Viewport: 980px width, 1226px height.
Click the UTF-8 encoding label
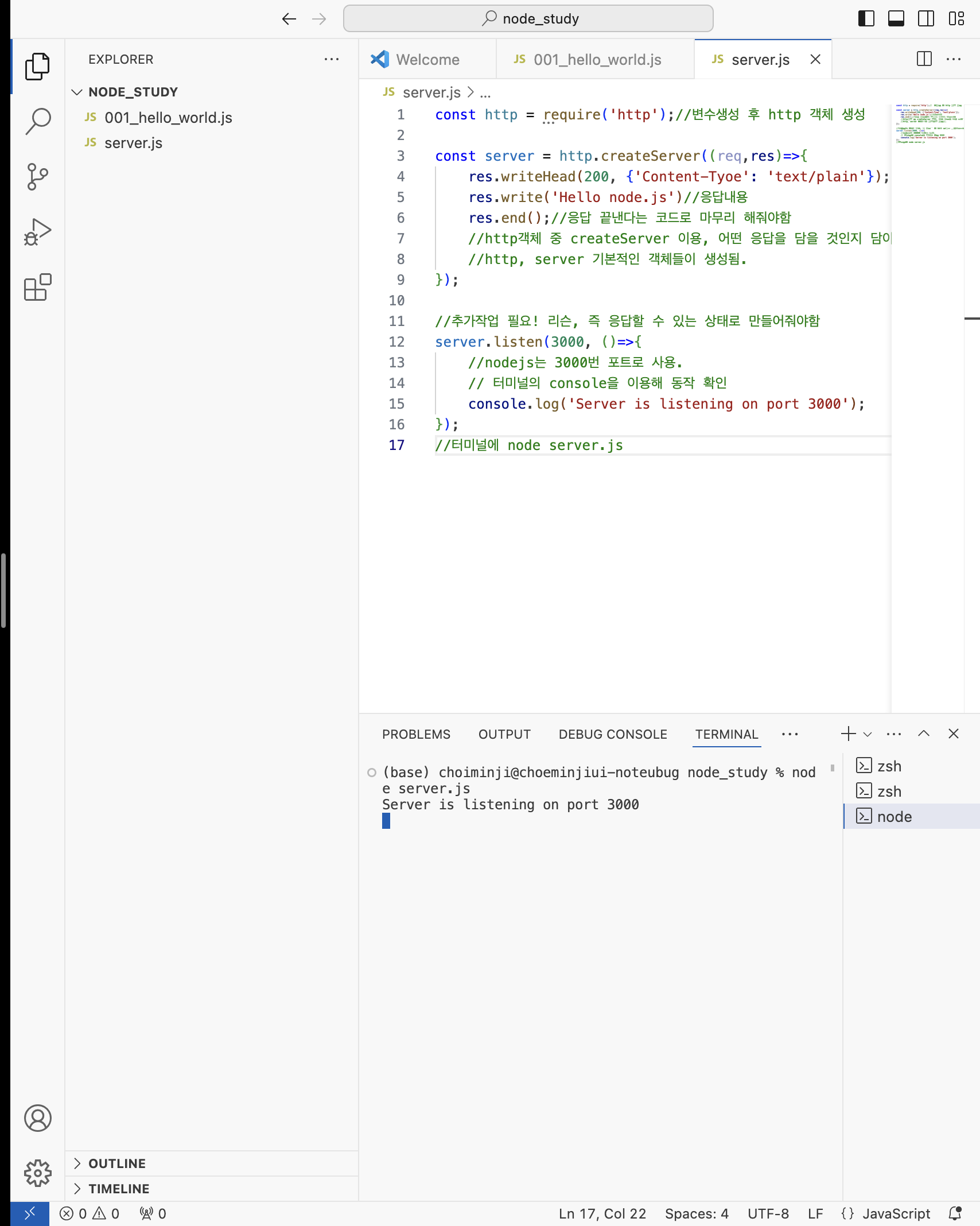point(768,1213)
